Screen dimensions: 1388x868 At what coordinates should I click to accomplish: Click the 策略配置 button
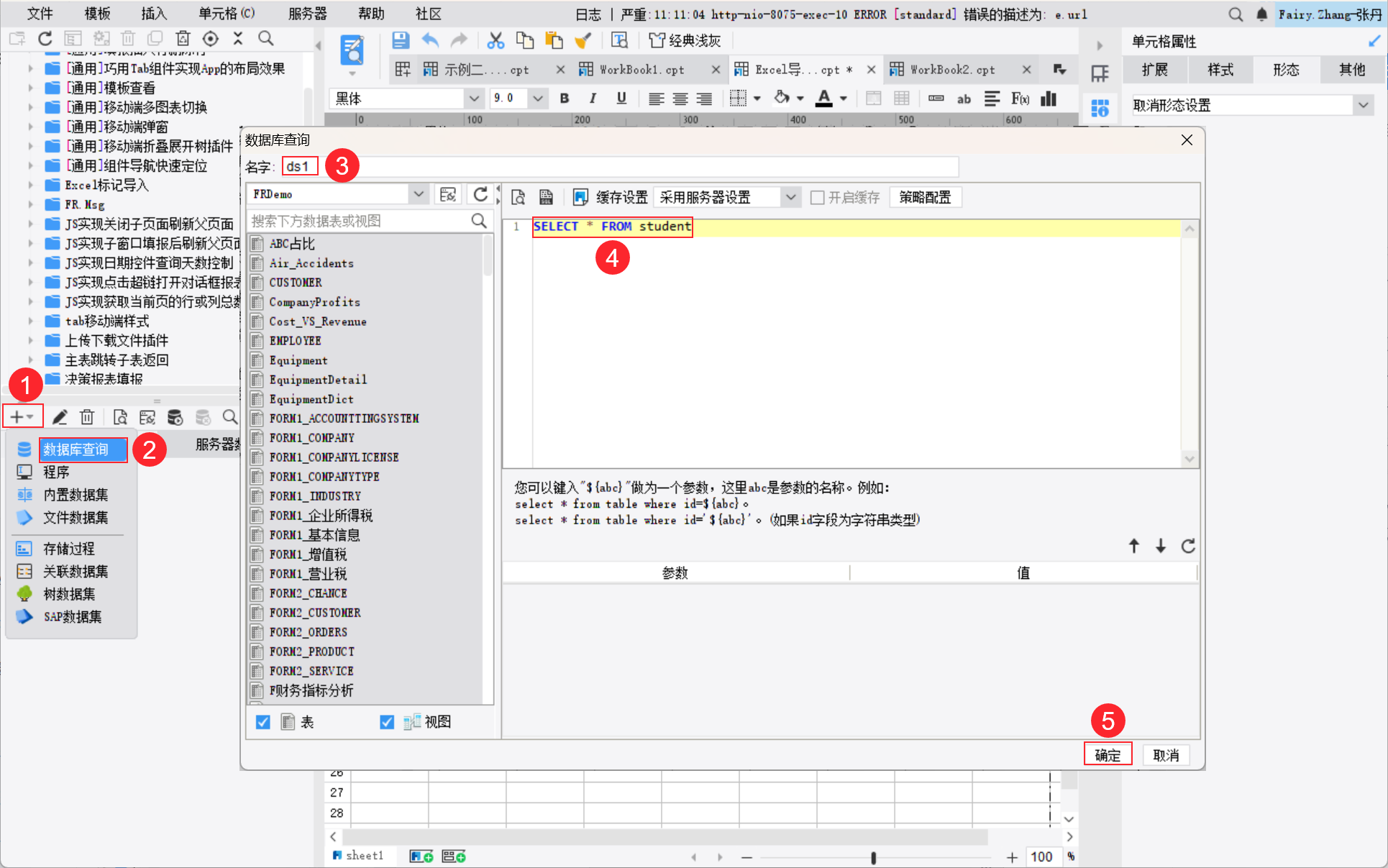925,197
